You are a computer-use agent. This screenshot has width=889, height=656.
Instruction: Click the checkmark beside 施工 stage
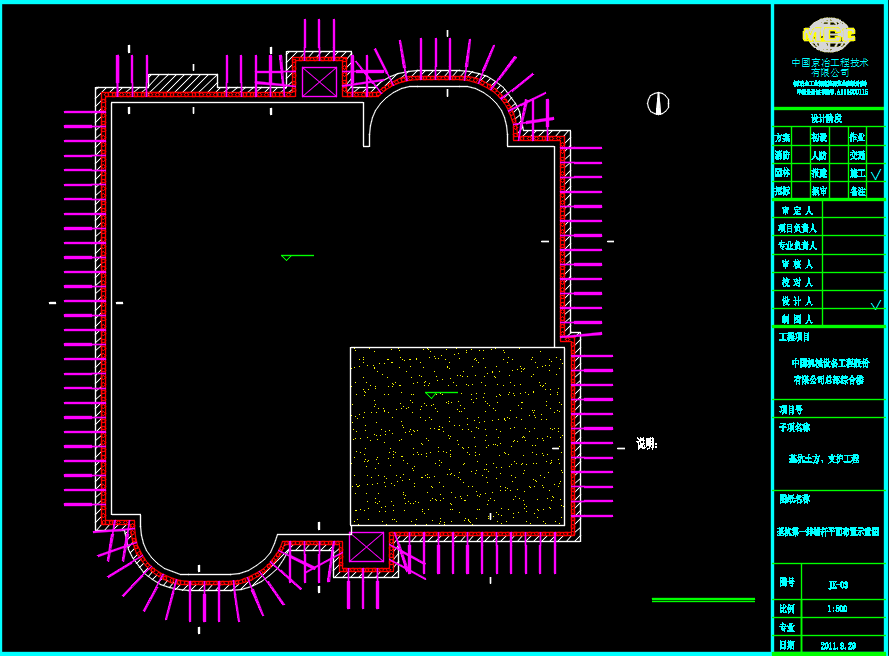tap(876, 174)
